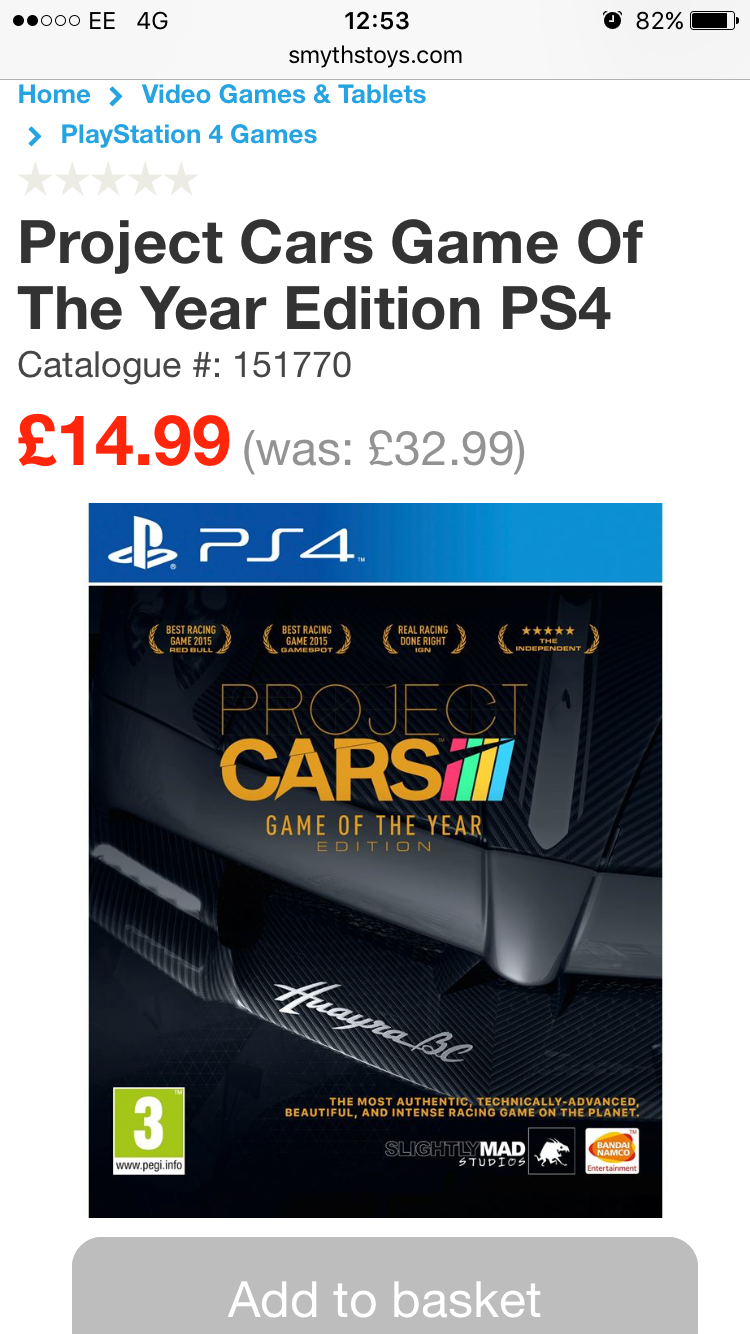Image resolution: width=750 pixels, height=1334 pixels.
Task: Tap PEGI 3 rating badge
Action: pos(149,1131)
